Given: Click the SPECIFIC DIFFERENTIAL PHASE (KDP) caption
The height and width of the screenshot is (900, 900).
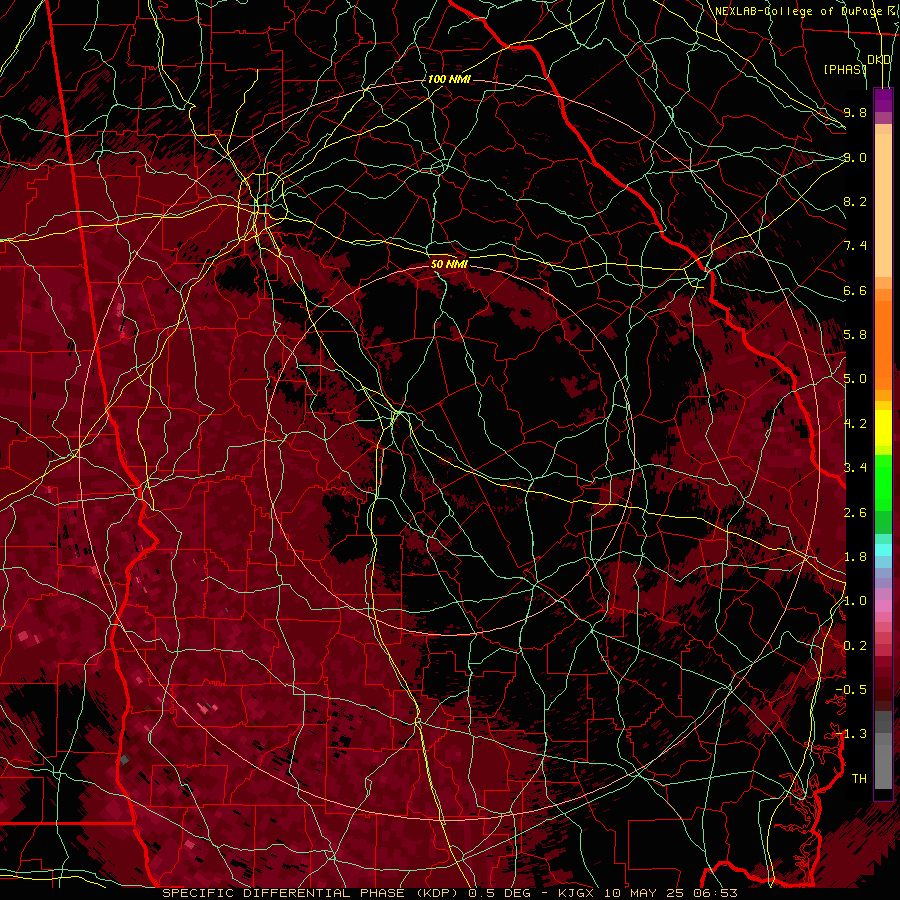Looking at the screenshot, I should tap(313, 893).
